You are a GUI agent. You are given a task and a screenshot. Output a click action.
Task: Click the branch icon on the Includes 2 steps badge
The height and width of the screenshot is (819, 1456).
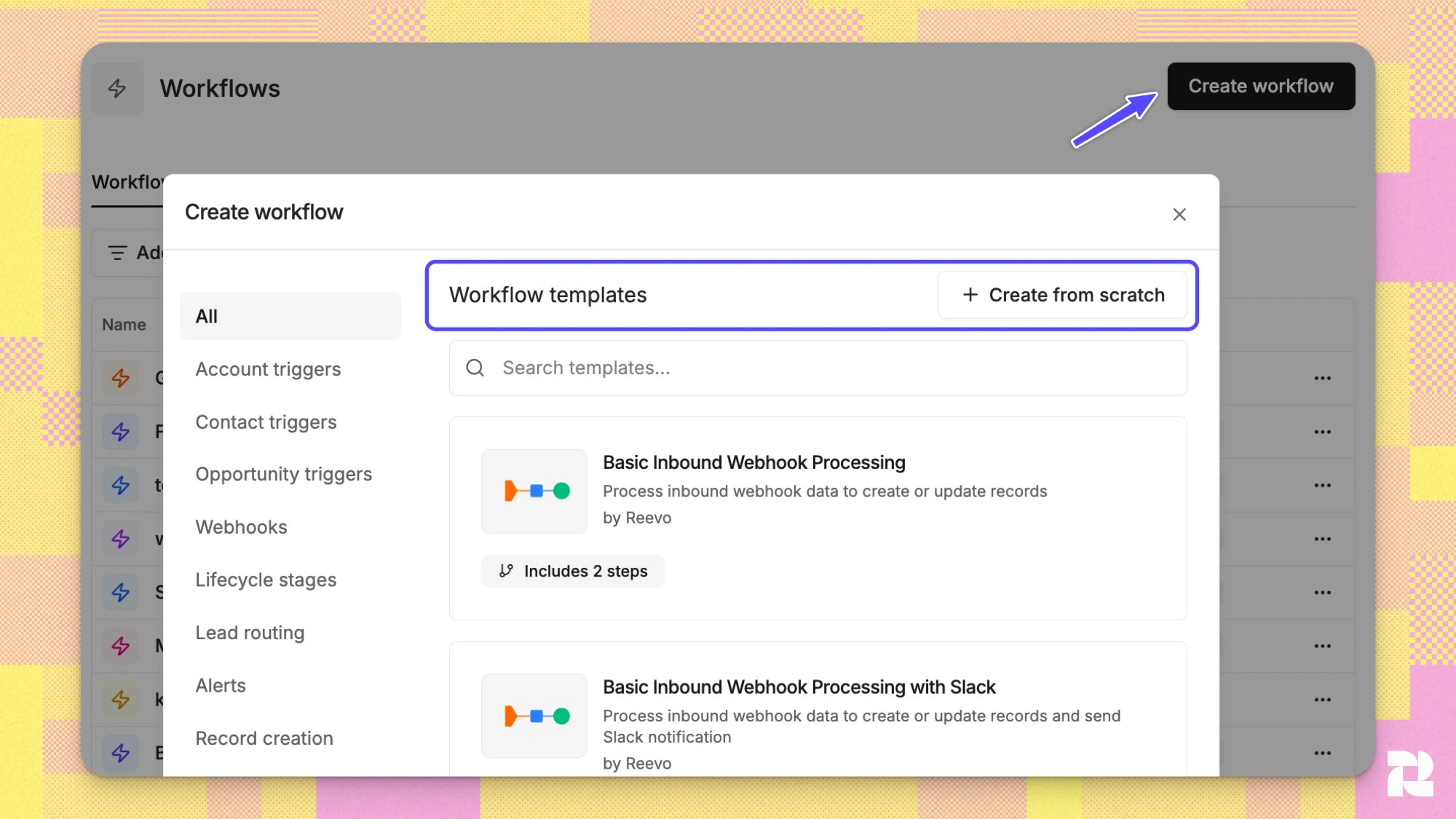507,571
